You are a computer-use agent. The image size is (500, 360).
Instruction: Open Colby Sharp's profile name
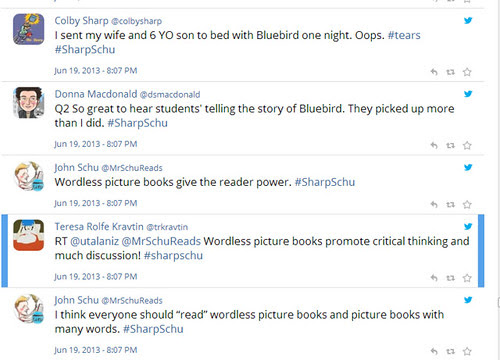81,21
